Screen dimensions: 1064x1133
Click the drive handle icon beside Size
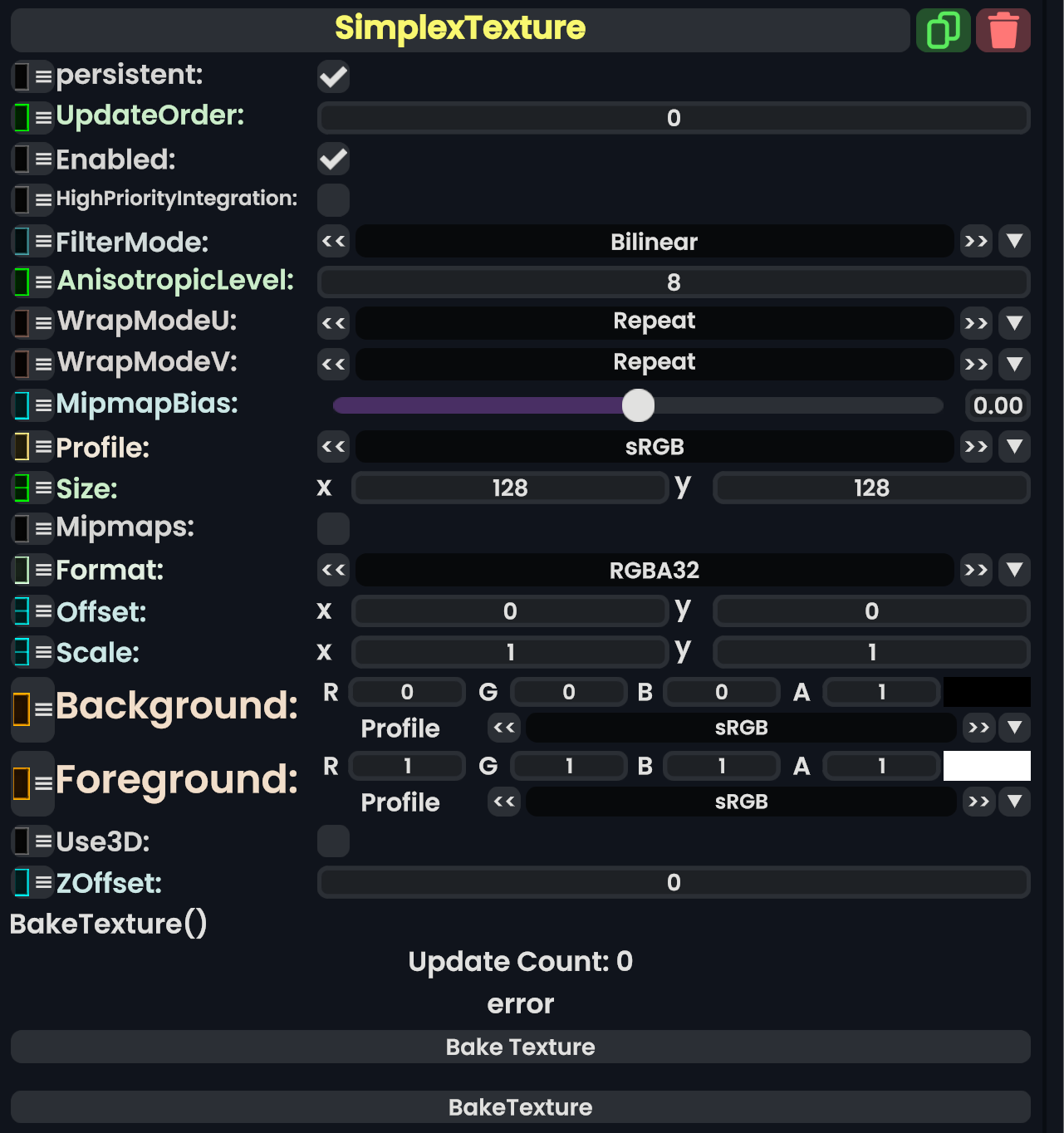[22, 488]
